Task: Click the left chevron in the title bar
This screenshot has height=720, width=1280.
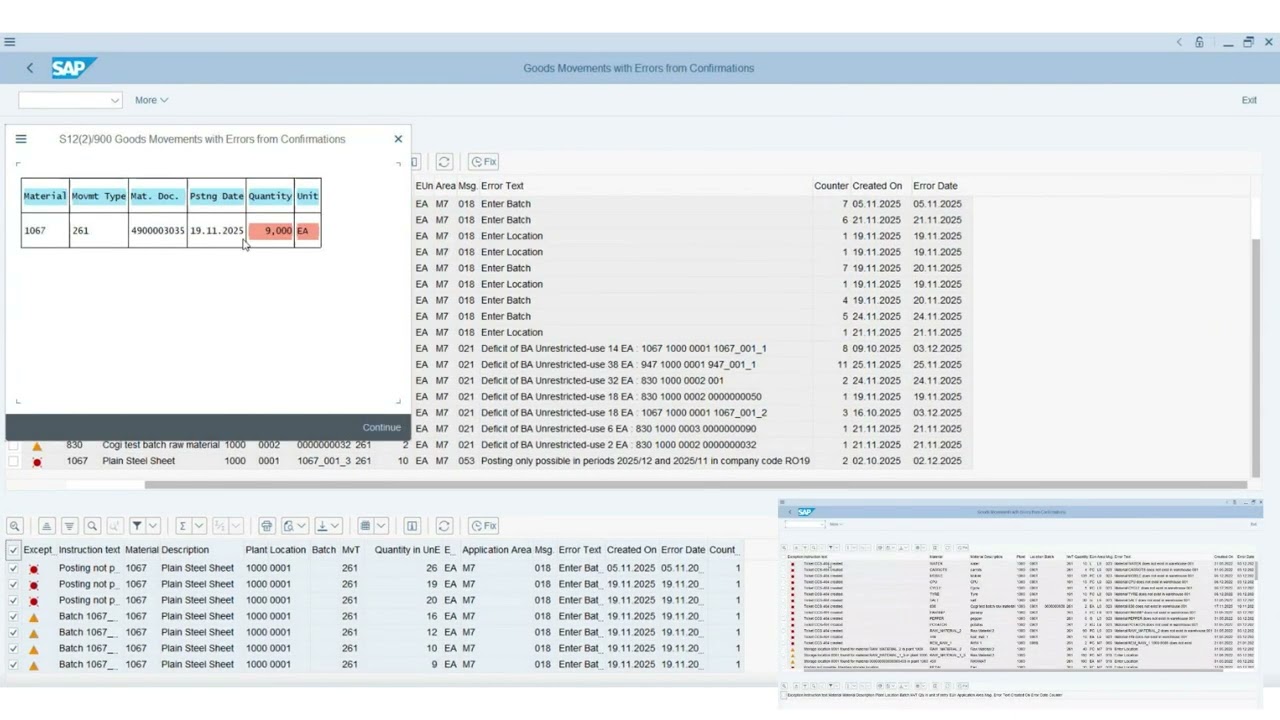Action: [1179, 42]
